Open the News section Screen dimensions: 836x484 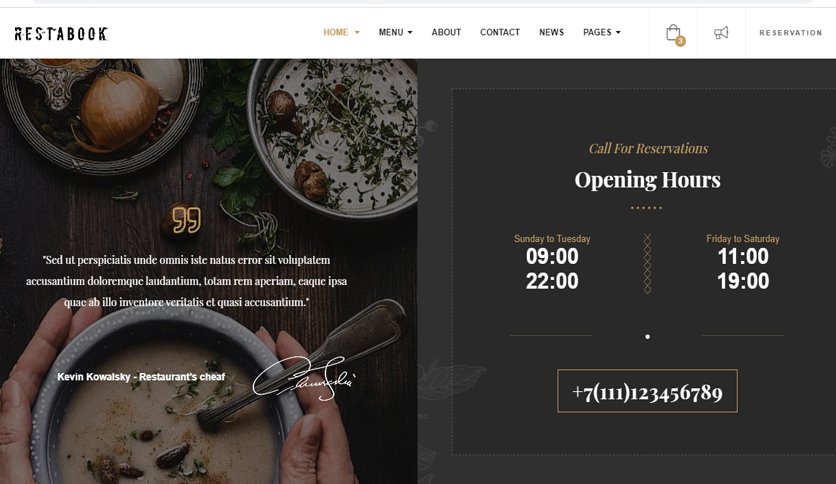[x=551, y=33]
